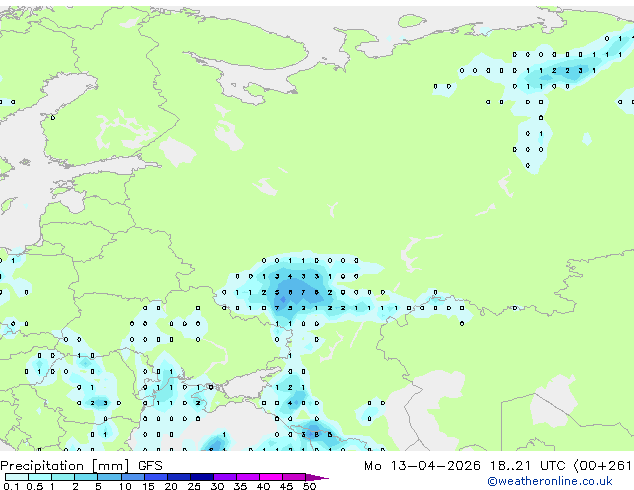
Task: Pick the 10–15 mm legend color box
Action: click(133, 477)
